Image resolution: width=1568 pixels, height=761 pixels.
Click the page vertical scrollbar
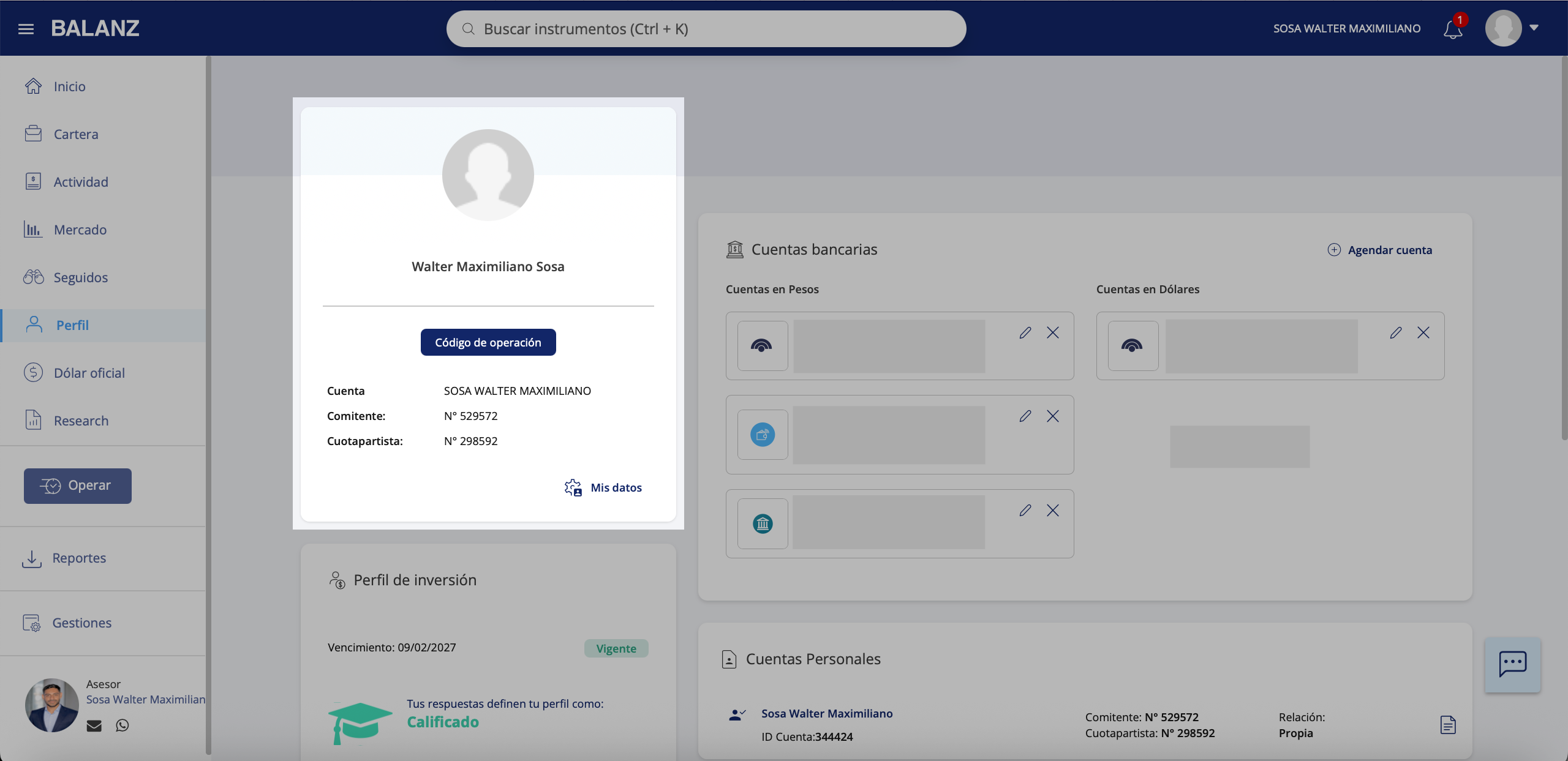(1564, 248)
